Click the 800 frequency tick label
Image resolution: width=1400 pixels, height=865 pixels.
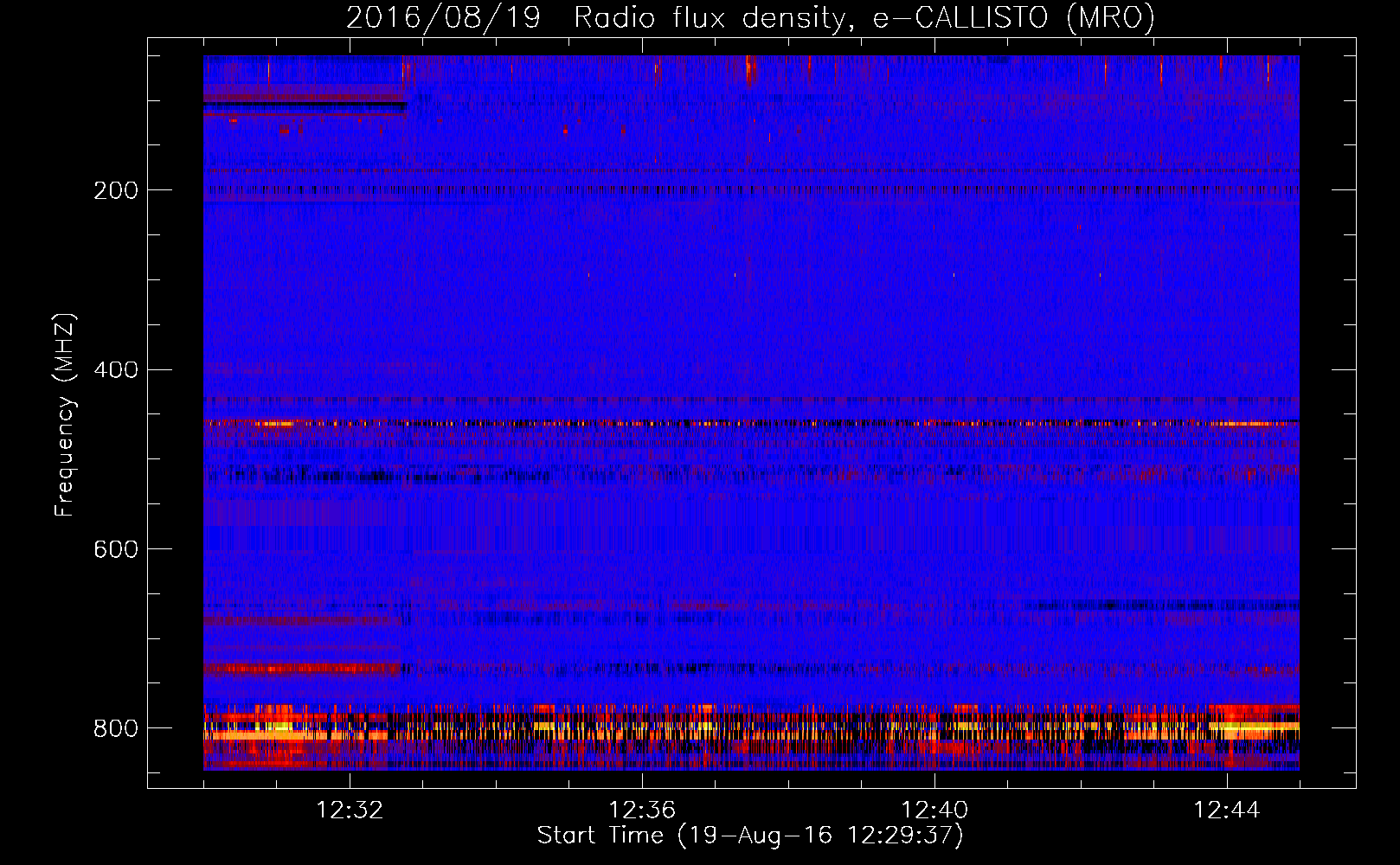[x=116, y=728]
